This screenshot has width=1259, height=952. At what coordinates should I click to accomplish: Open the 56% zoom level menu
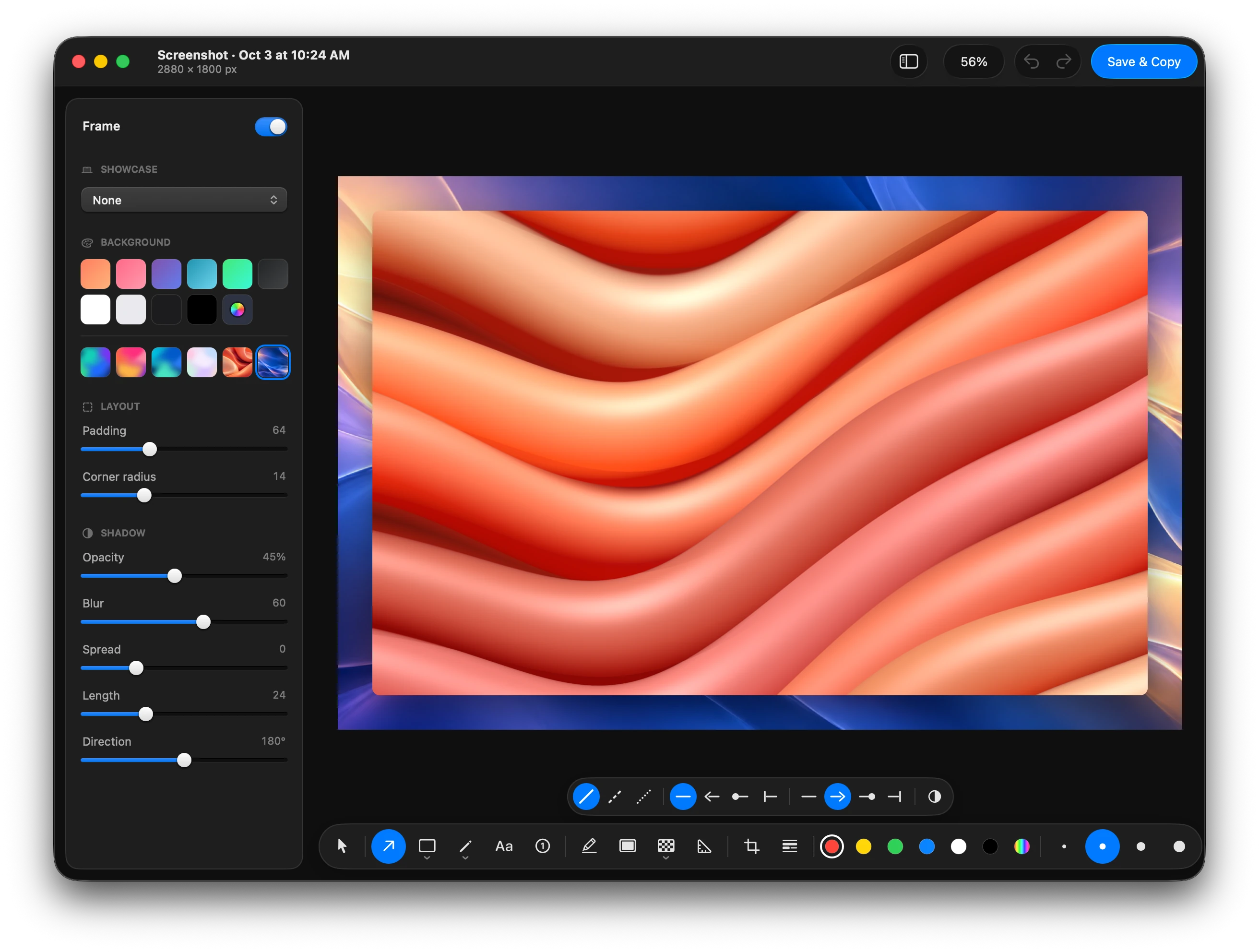(973, 61)
